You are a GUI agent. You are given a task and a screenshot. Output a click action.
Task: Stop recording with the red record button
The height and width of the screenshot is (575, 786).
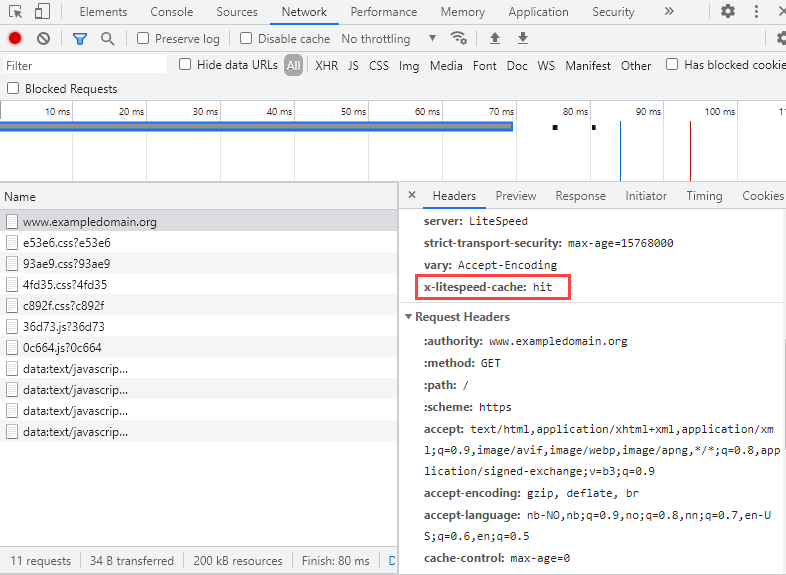pyautogui.click(x=15, y=38)
